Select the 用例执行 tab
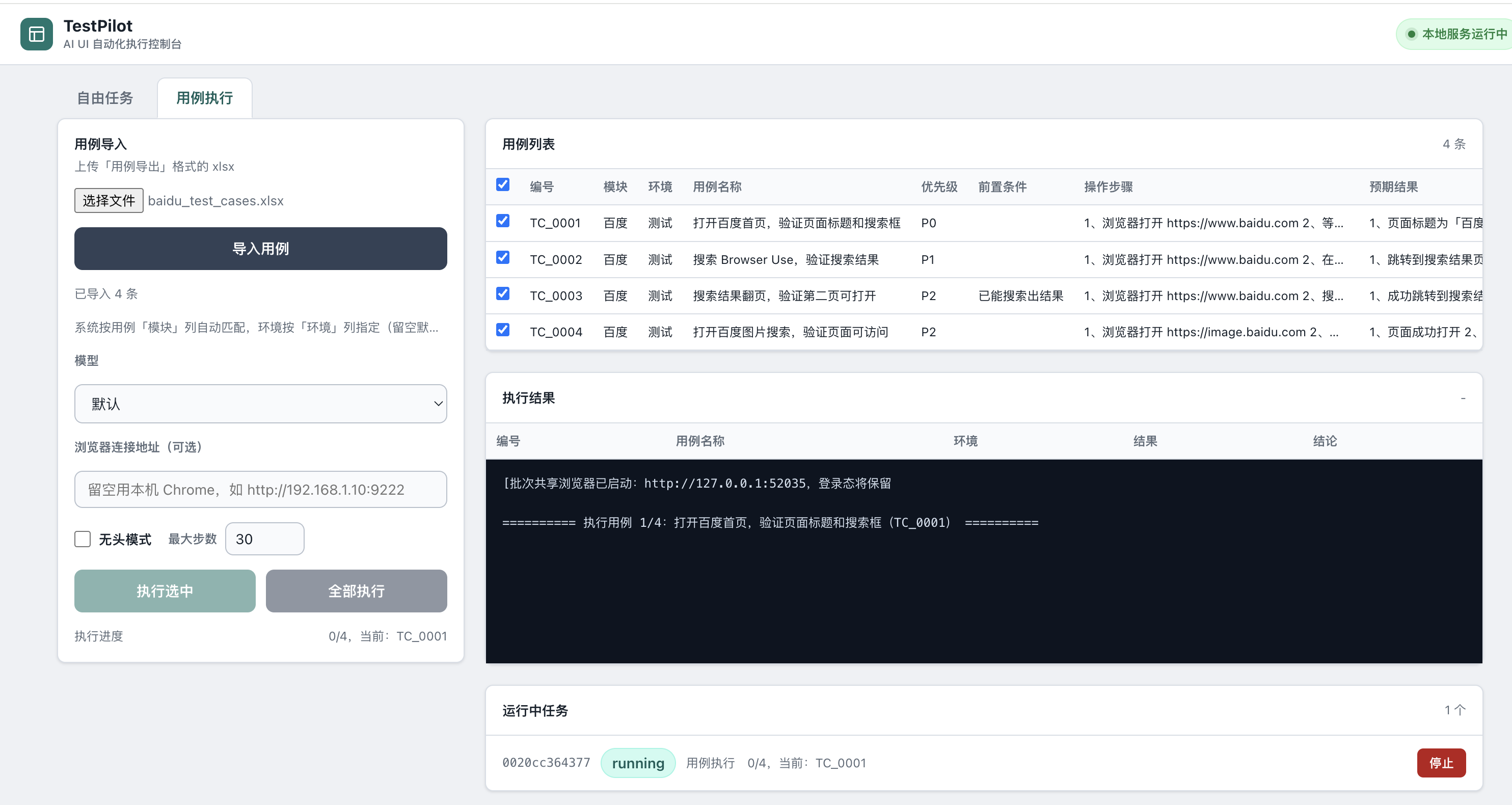This screenshot has width=1512, height=805. coord(205,98)
